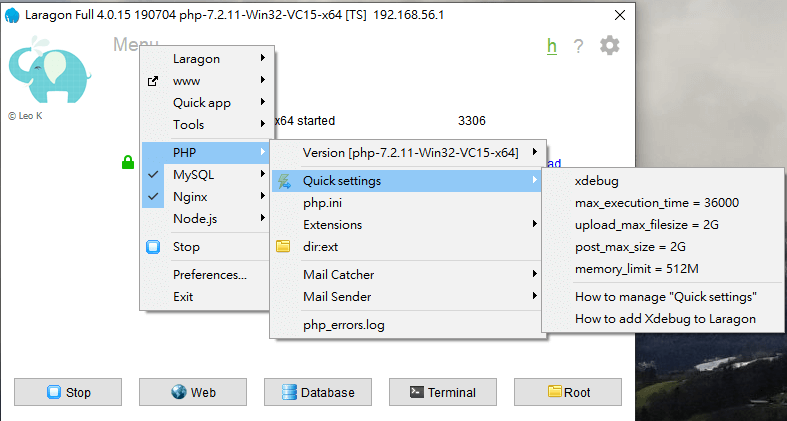Expand the Node.js submenu arrow

click(263, 218)
